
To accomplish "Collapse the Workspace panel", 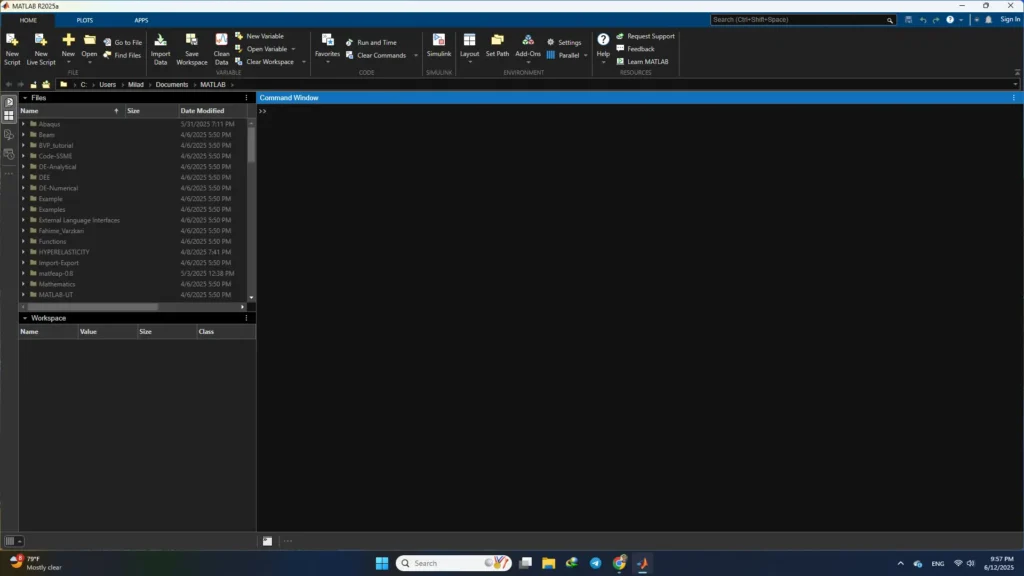I will 25,318.
